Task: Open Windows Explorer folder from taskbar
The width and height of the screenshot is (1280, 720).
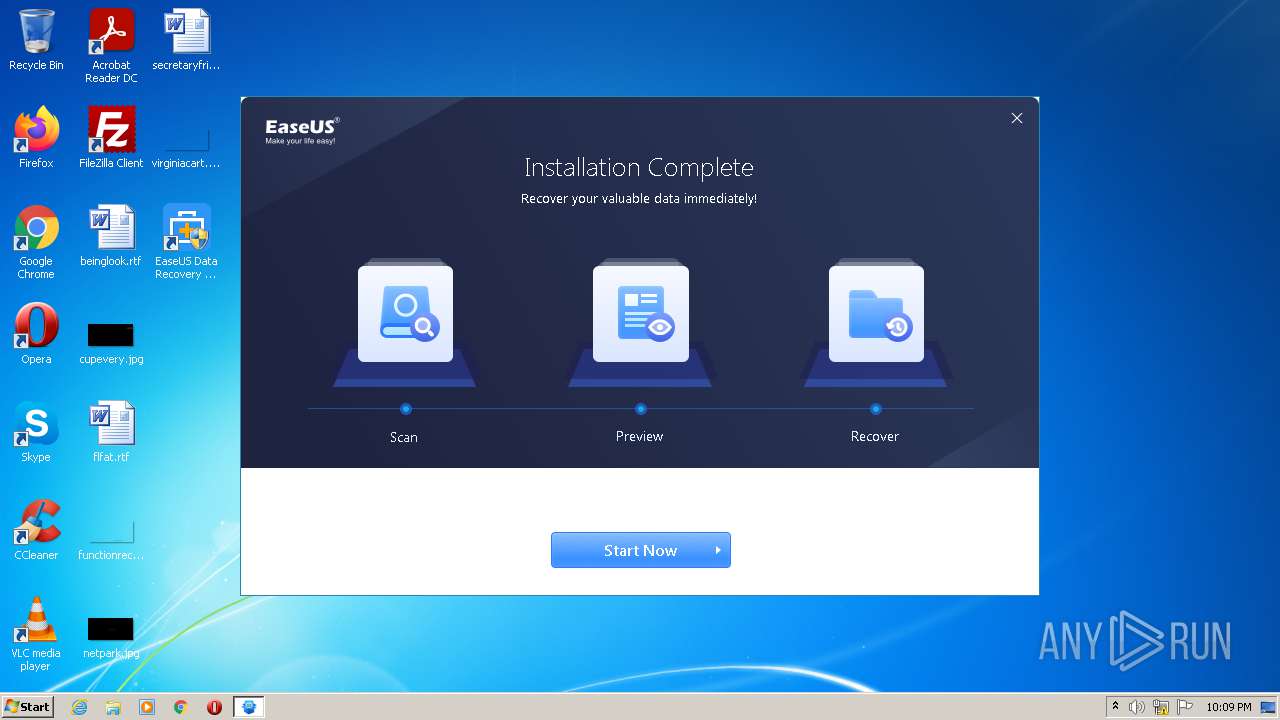Action: click(113, 707)
